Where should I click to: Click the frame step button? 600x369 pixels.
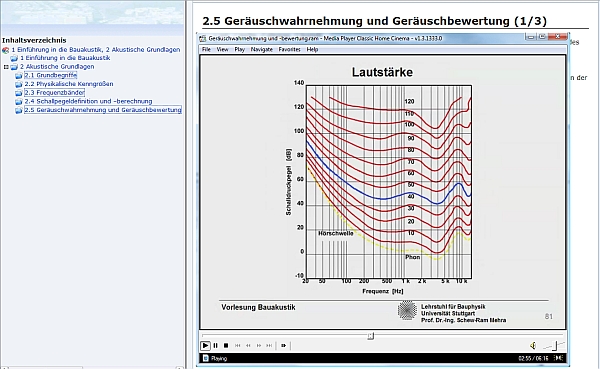284,345
